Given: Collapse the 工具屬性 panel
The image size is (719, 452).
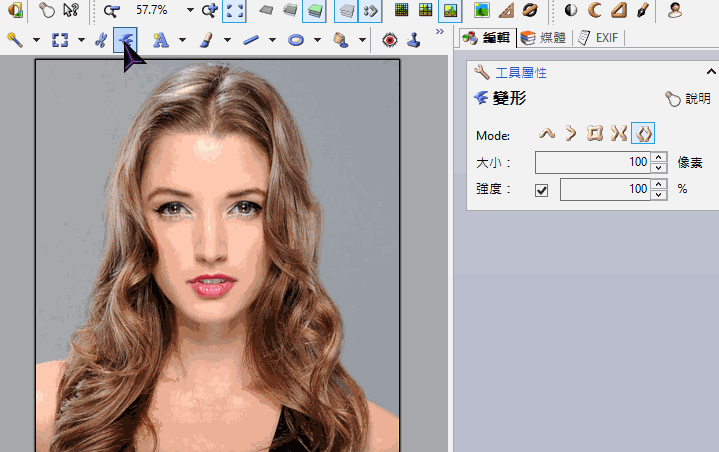Looking at the screenshot, I should (x=711, y=72).
